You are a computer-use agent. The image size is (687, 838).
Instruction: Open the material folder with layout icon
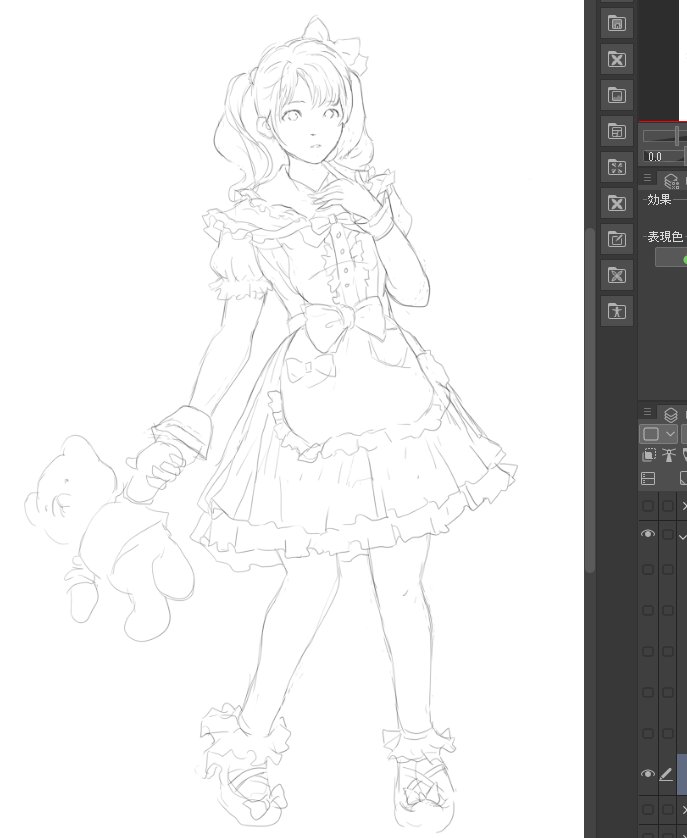(x=616, y=131)
